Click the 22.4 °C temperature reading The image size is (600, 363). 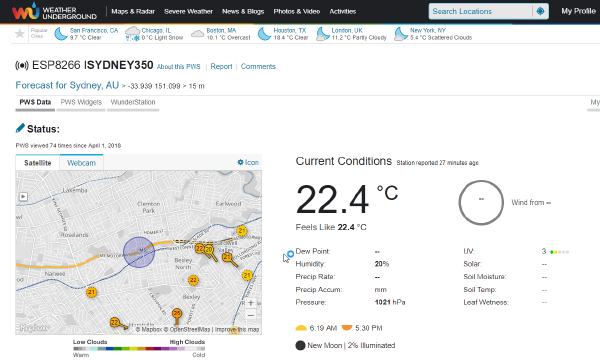[x=347, y=200]
